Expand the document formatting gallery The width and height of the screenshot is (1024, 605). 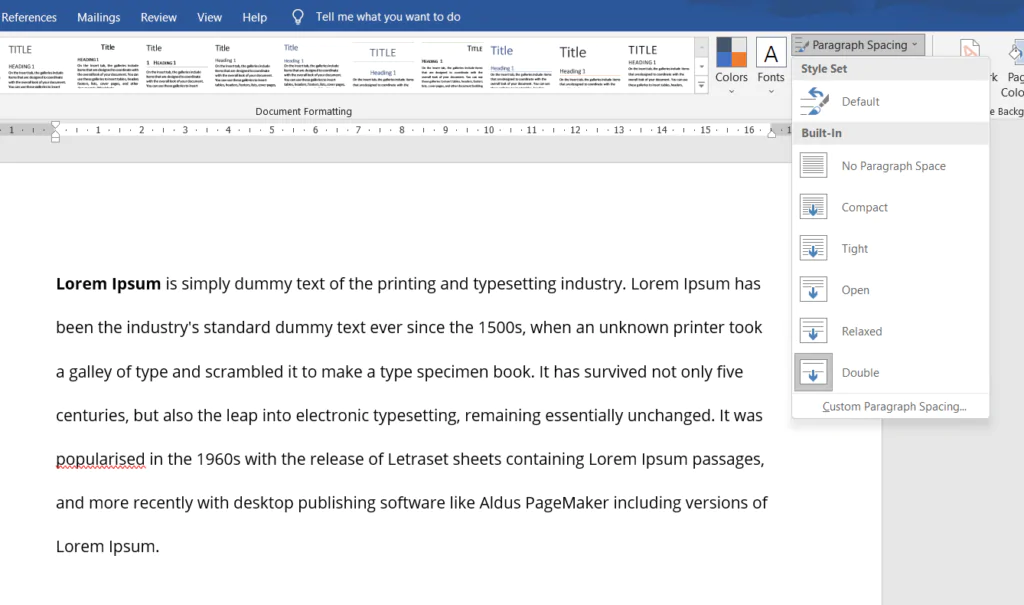pyautogui.click(x=701, y=85)
